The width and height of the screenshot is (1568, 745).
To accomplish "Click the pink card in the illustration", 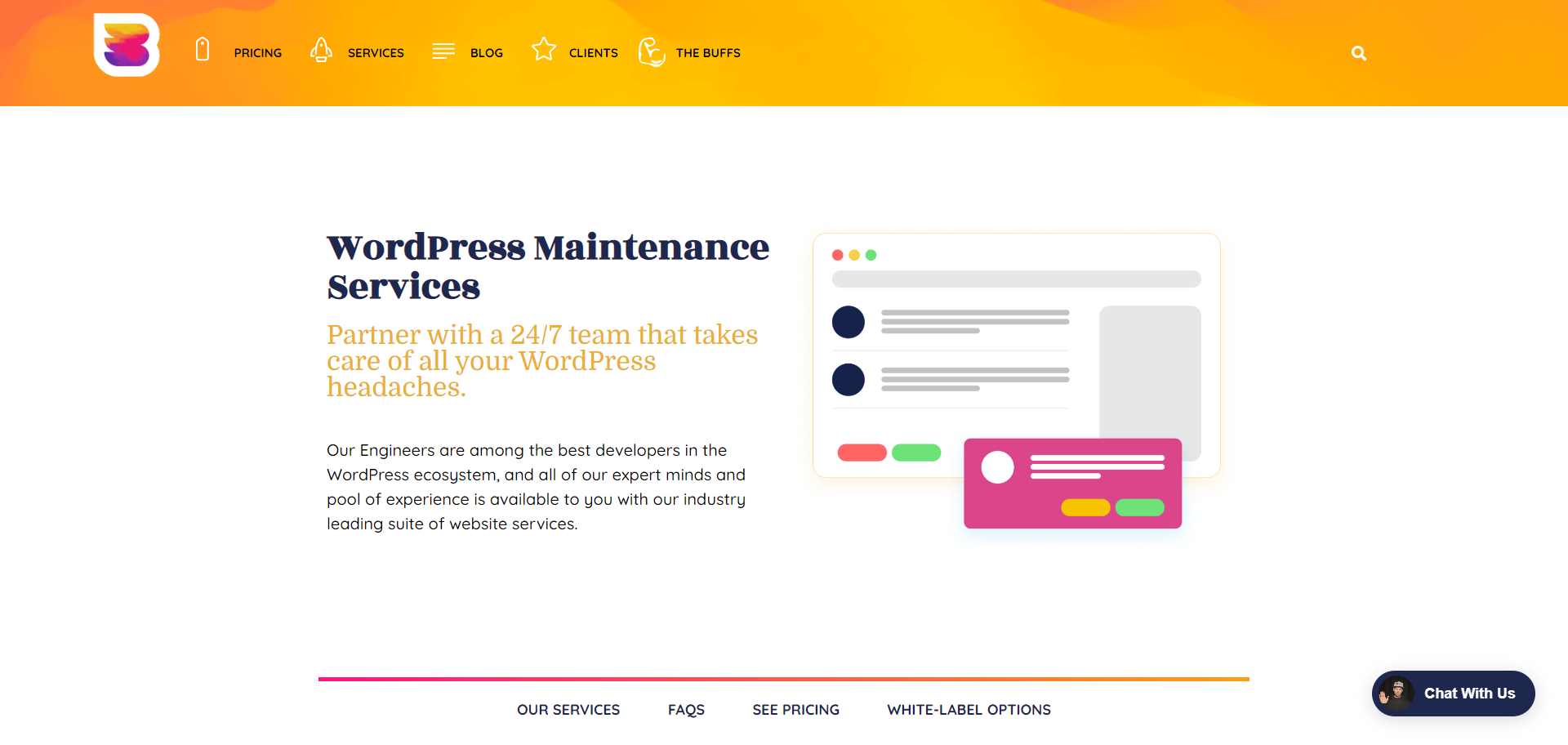I will coord(1072,484).
